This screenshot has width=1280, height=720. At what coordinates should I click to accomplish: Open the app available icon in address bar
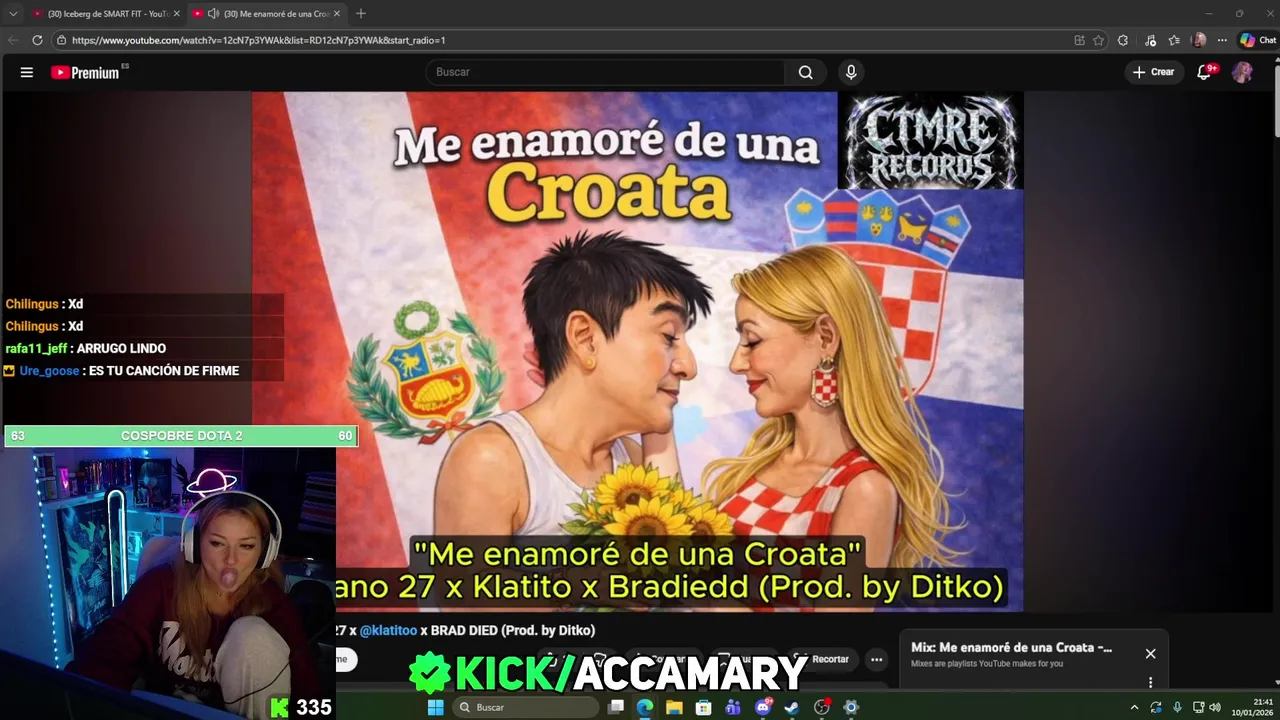click(x=1079, y=40)
